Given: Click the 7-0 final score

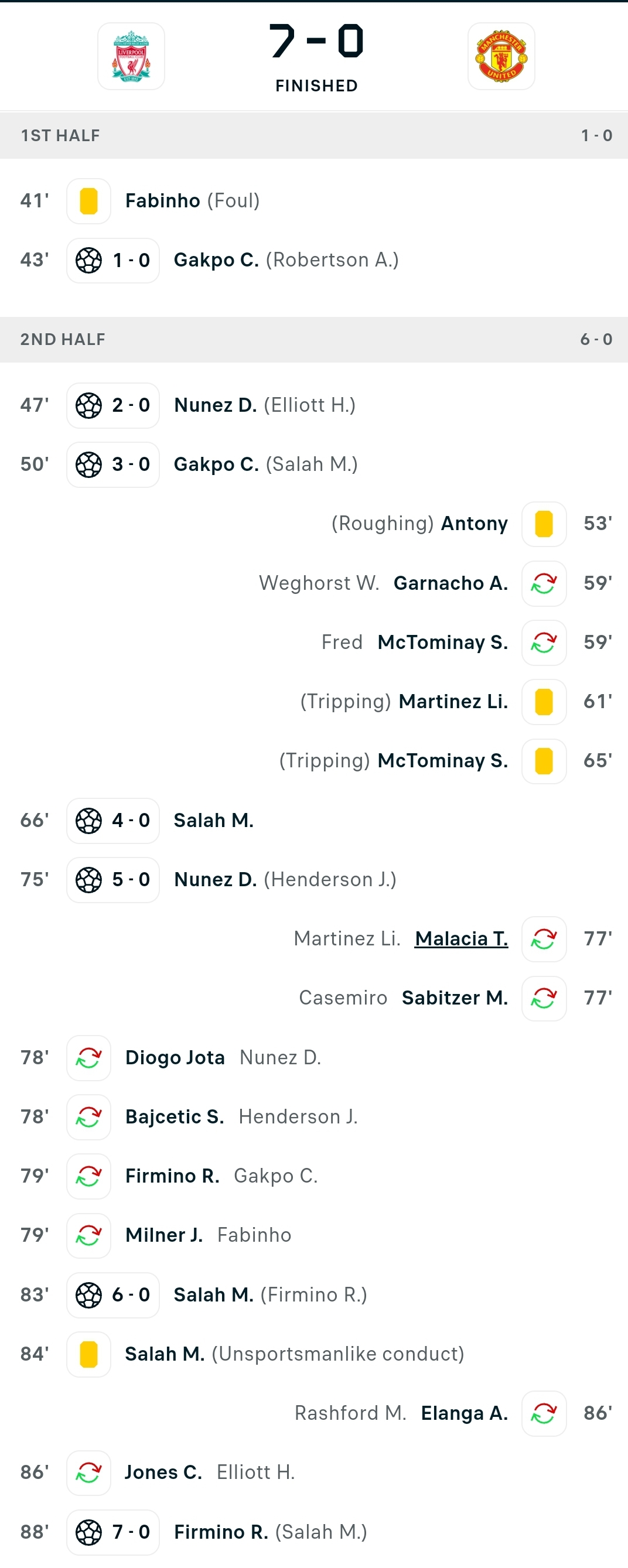Looking at the screenshot, I should coord(316,42).
